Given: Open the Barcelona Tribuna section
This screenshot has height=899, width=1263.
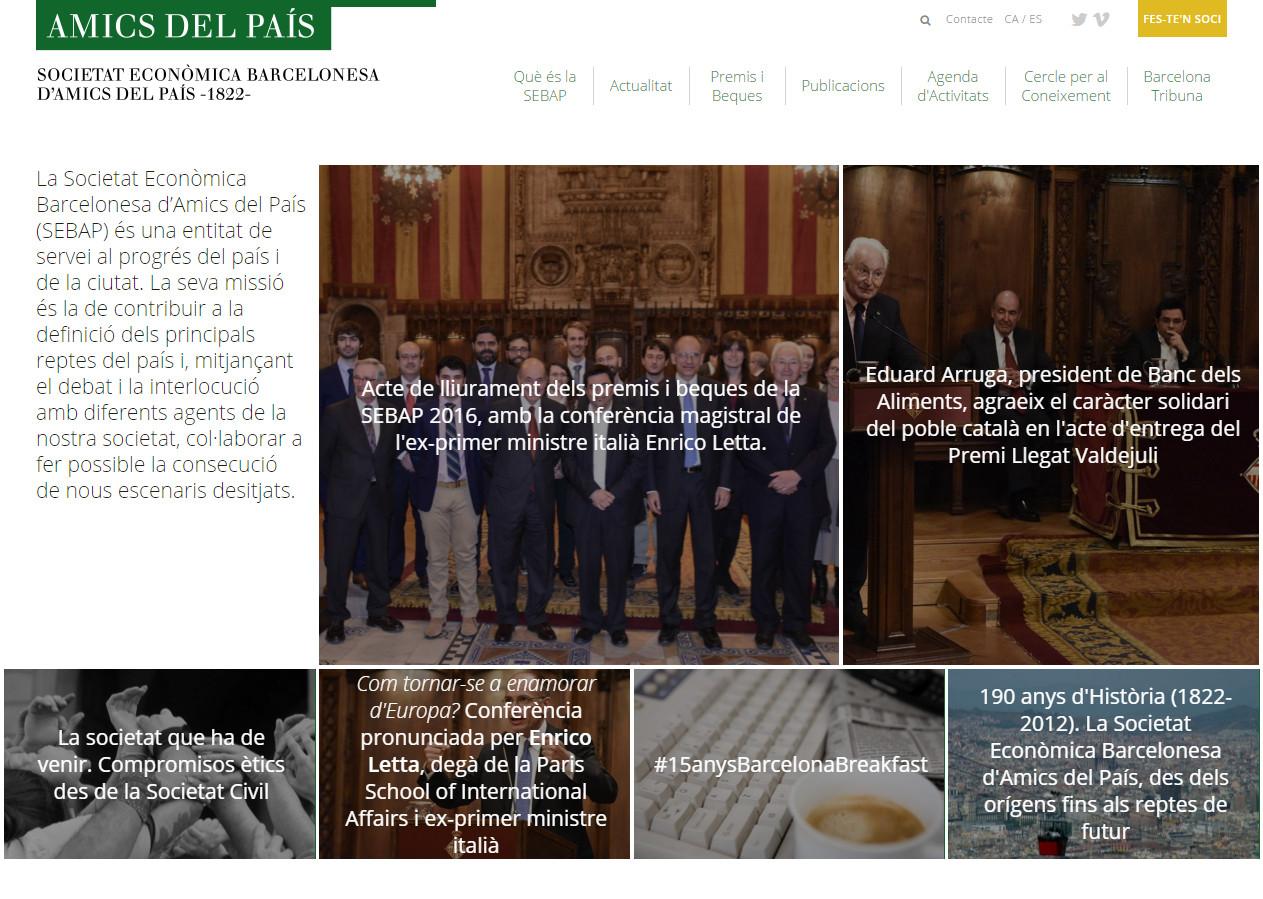Looking at the screenshot, I should pos(1177,86).
